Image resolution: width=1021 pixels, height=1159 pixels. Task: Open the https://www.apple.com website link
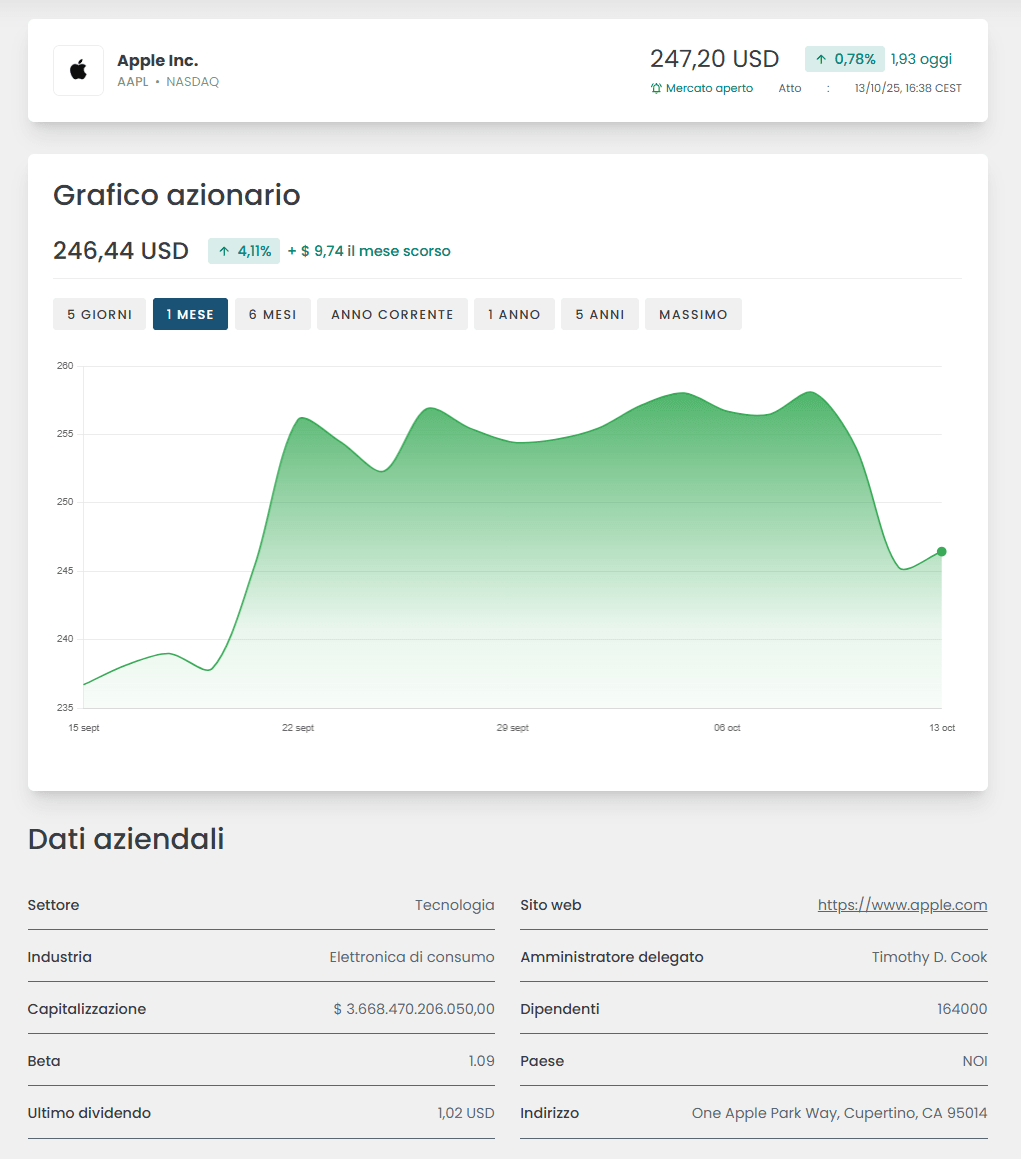point(901,905)
